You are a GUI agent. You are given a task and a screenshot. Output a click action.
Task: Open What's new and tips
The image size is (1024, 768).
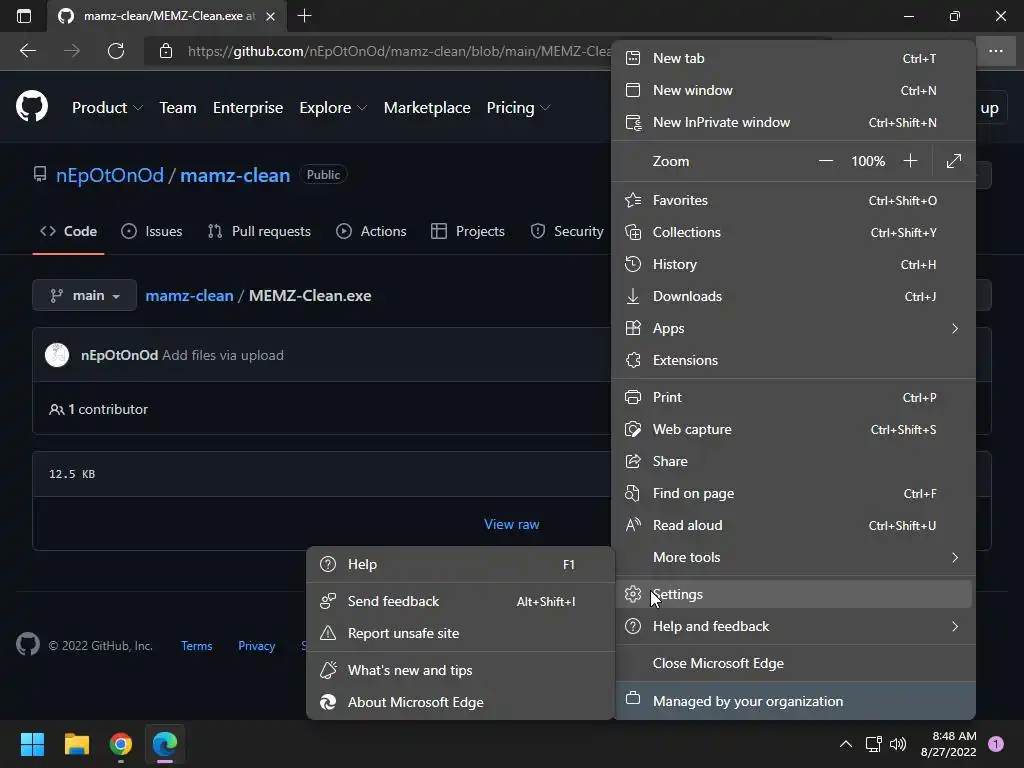[x=460, y=670]
